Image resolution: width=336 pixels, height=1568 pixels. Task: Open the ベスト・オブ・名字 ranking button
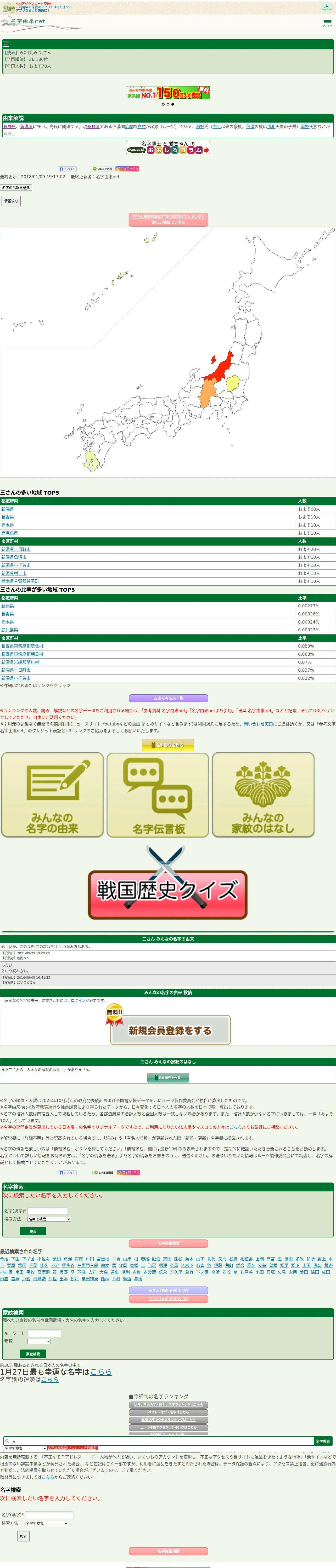point(168,1412)
